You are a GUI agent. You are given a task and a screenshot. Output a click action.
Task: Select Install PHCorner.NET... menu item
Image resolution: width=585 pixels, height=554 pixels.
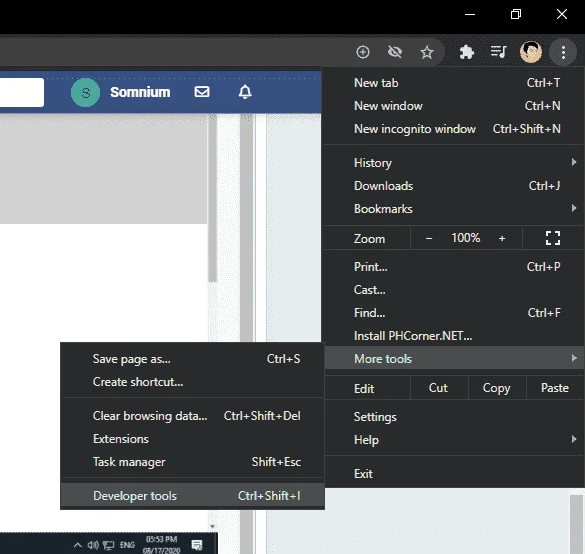click(453, 336)
